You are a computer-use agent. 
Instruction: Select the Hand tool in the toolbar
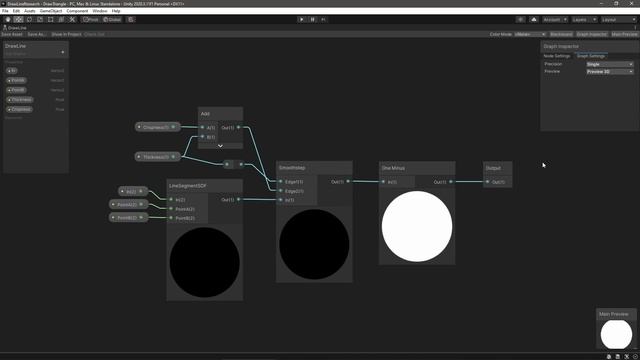pos(8,20)
